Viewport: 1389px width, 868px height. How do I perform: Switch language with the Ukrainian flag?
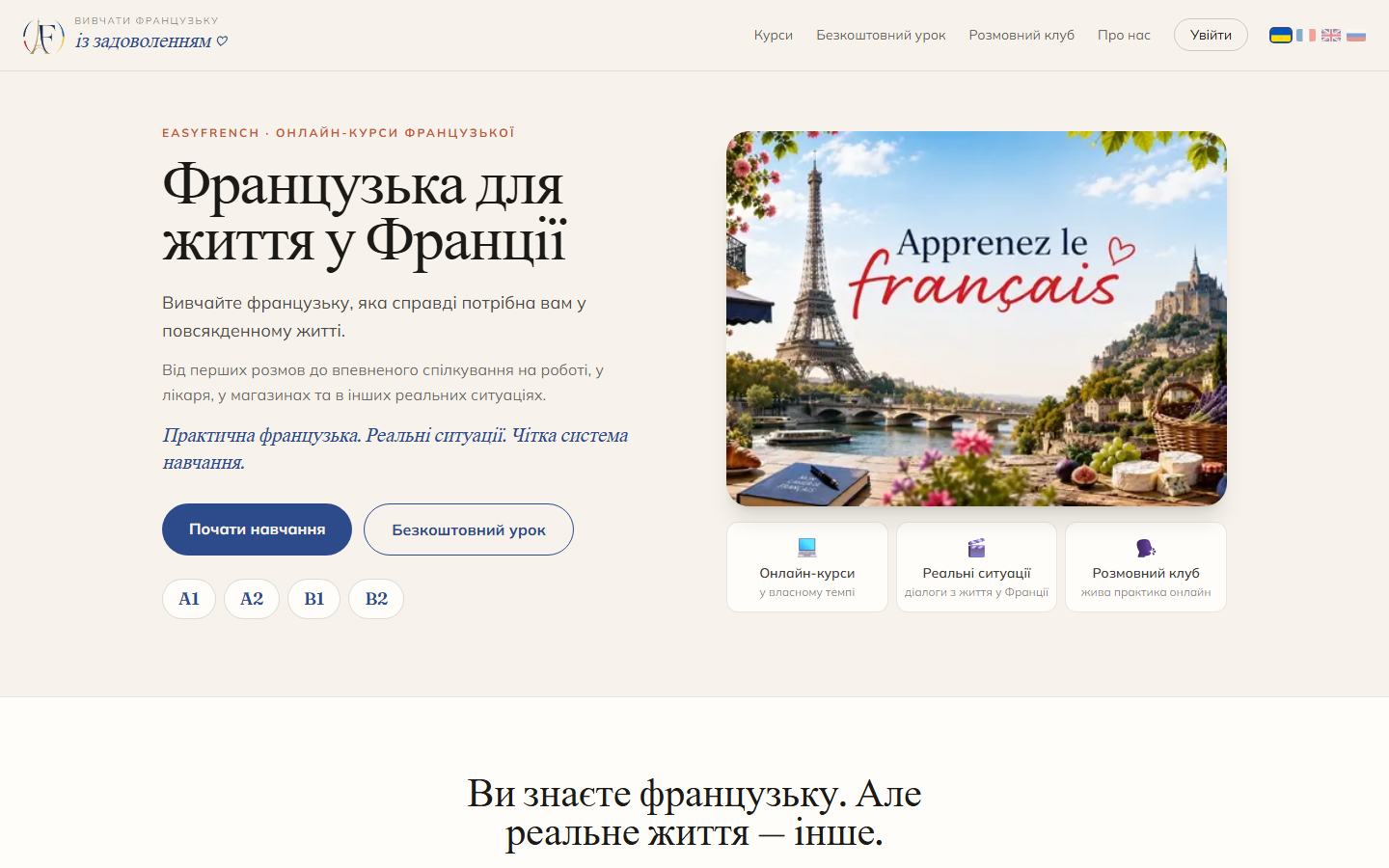(1280, 35)
